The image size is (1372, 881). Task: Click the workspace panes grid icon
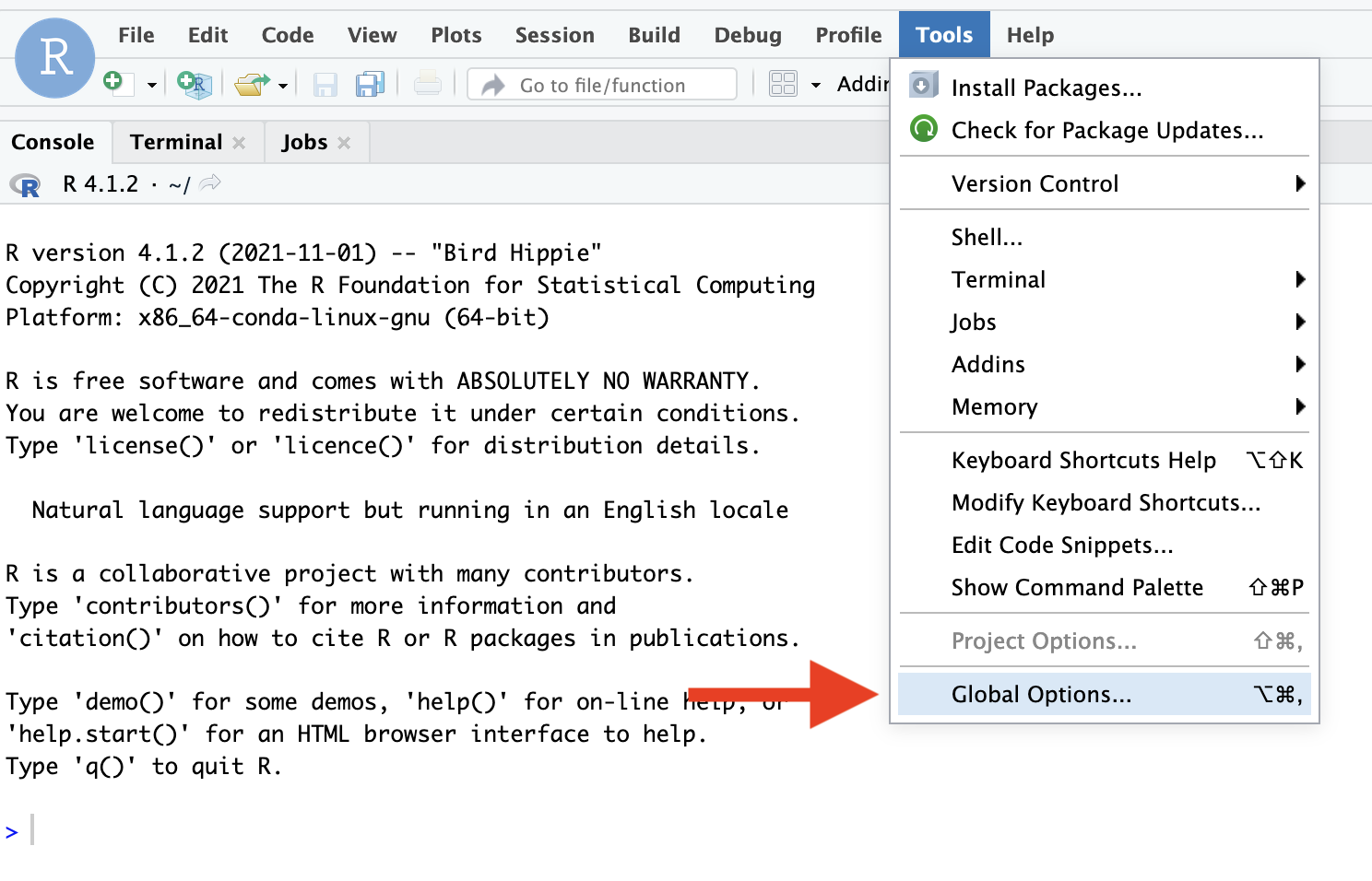coord(783,85)
